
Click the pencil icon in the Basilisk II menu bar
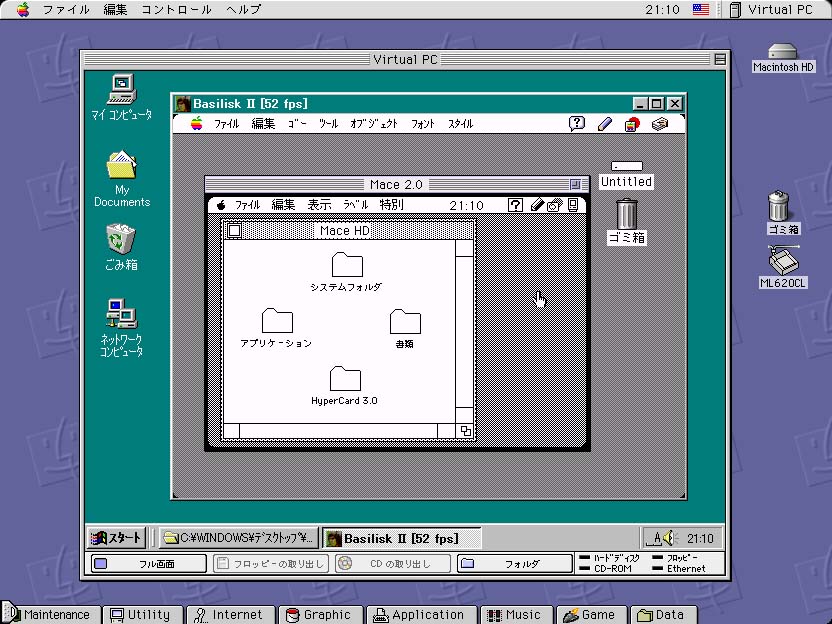604,124
